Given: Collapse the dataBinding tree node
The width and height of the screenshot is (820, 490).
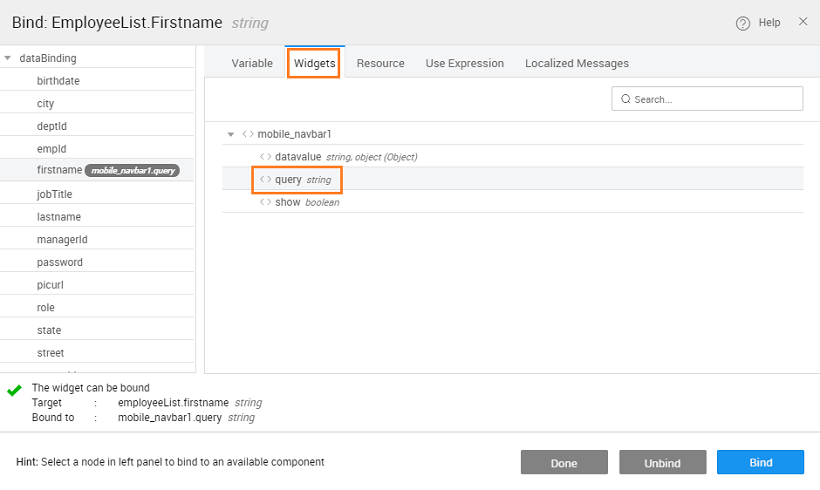Looking at the screenshot, I should 8,58.
